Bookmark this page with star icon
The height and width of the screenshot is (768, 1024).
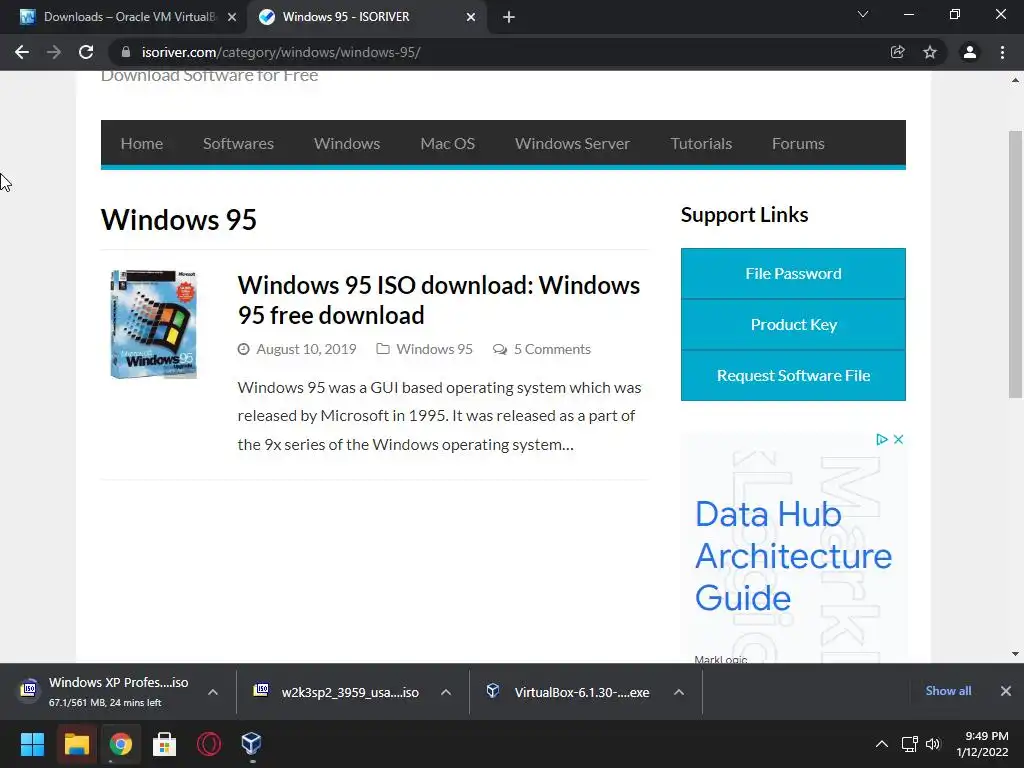point(930,52)
